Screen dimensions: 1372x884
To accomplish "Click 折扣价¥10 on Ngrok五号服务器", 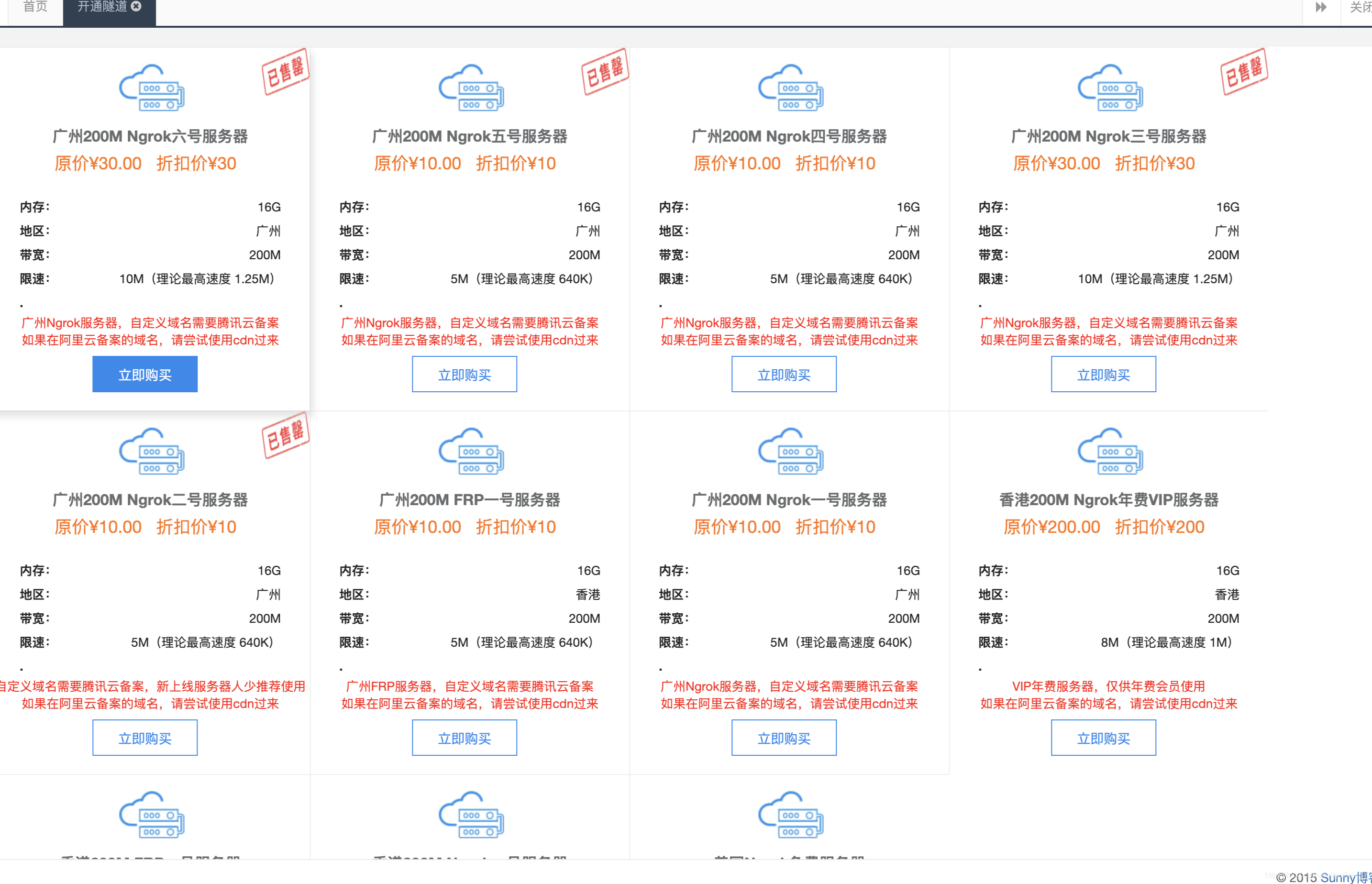I will tap(516, 163).
